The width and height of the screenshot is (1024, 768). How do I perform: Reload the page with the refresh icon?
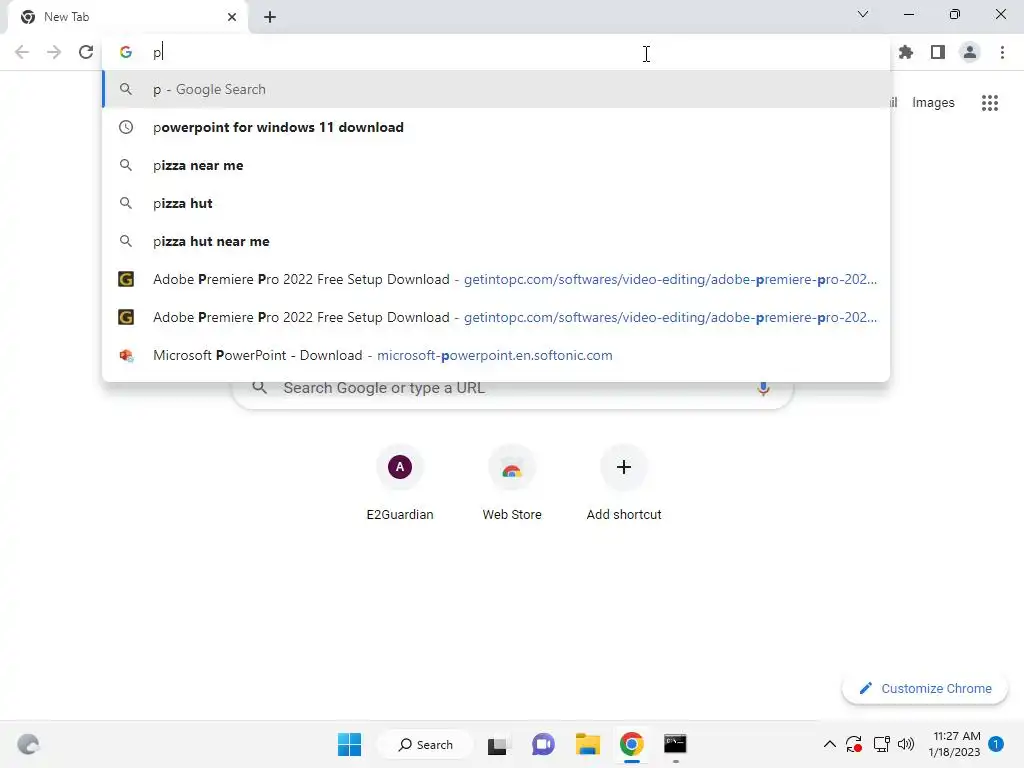(x=86, y=52)
